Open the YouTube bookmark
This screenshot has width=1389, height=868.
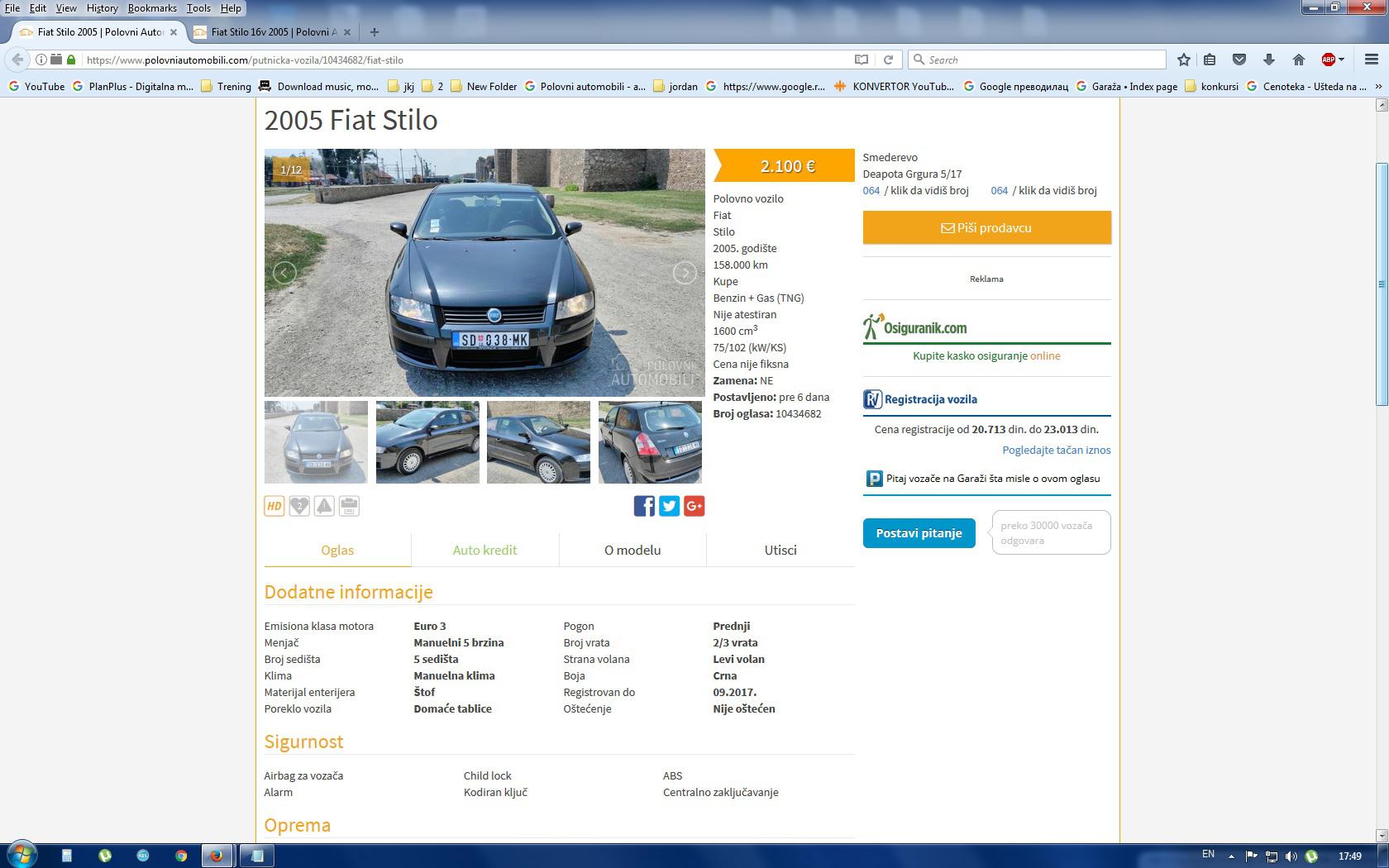click(x=36, y=86)
